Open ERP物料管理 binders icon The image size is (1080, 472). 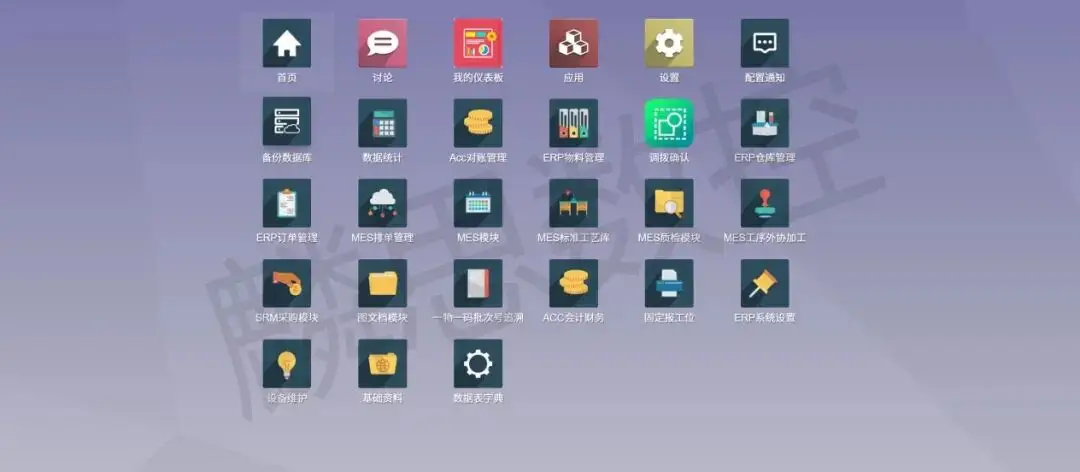coord(573,123)
